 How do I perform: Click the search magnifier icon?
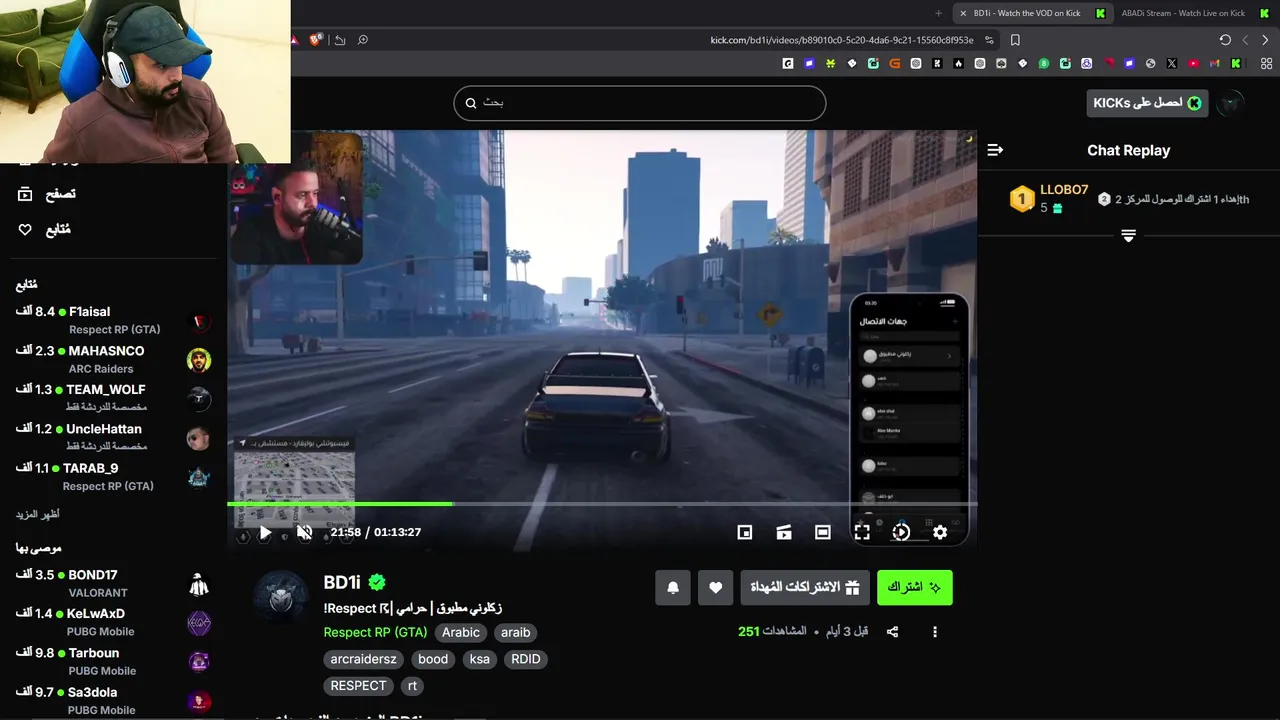pyautogui.click(x=471, y=103)
